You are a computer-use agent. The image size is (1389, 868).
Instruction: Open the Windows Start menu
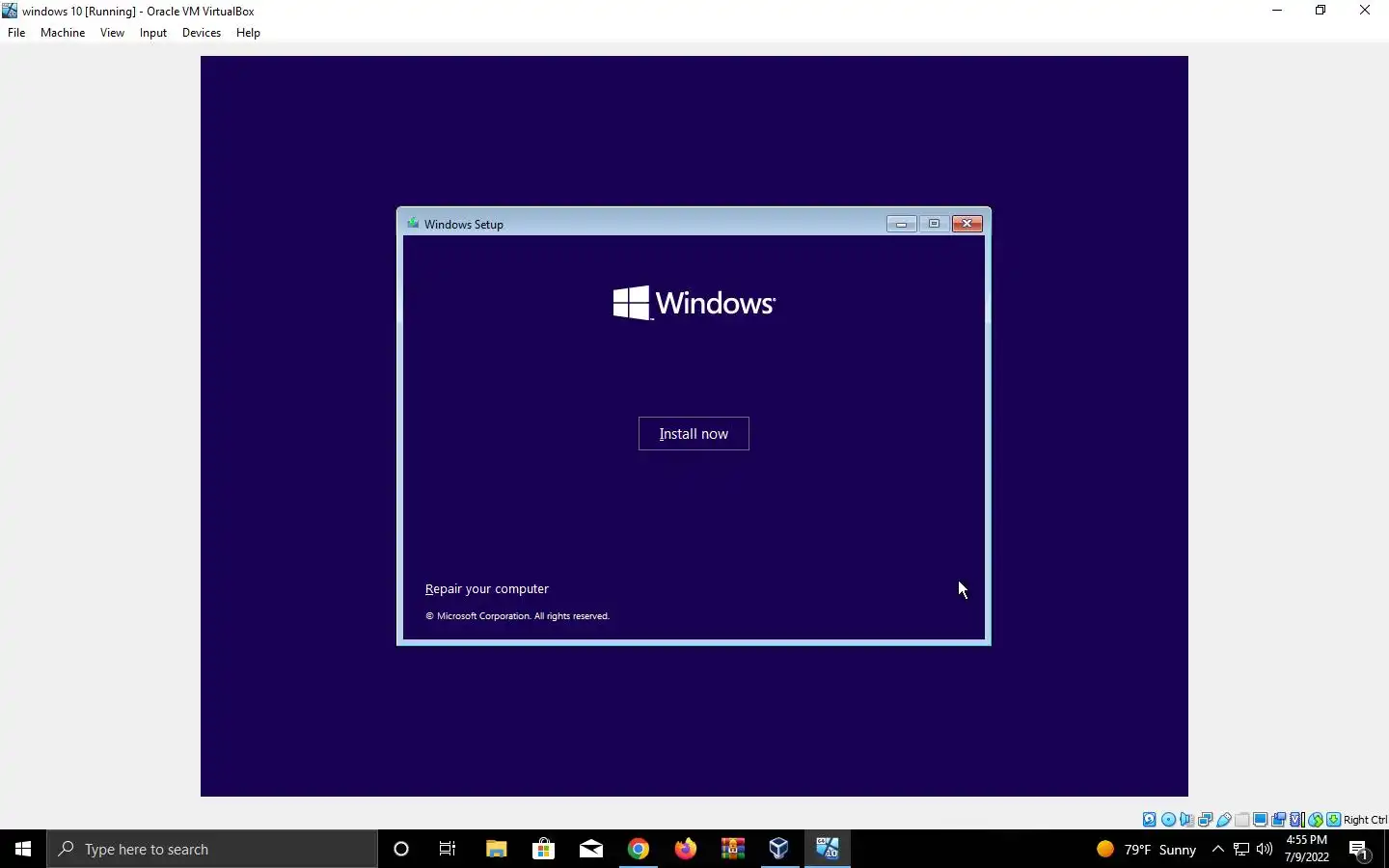(x=23, y=849)
